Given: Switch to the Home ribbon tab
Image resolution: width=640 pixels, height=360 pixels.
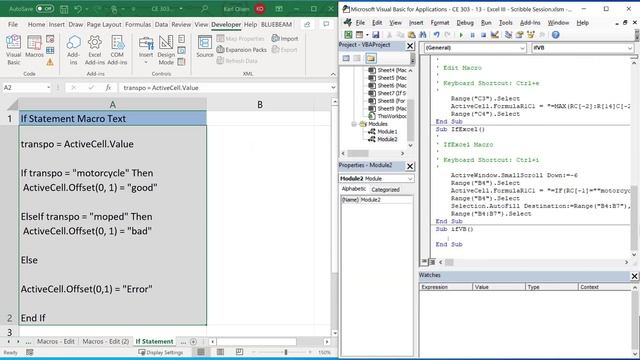Looking at the screenshot, I should click(36, 24).
